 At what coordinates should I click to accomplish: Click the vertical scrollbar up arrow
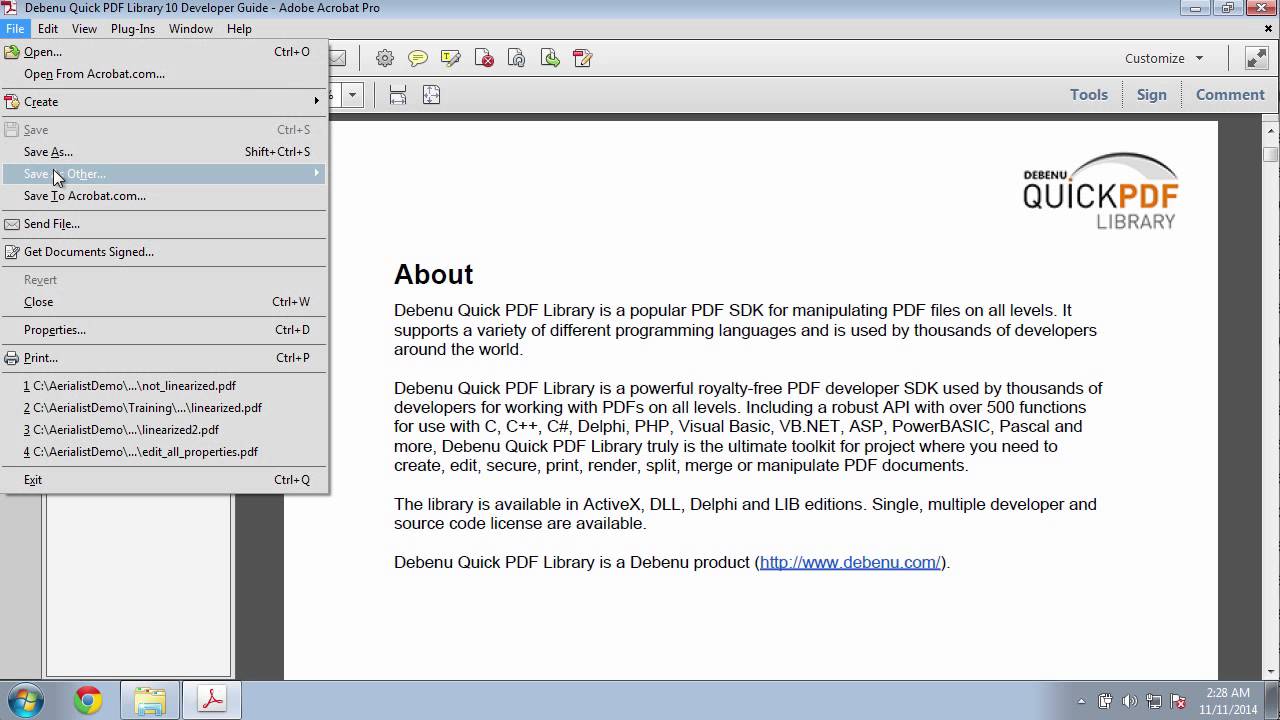1271,131
